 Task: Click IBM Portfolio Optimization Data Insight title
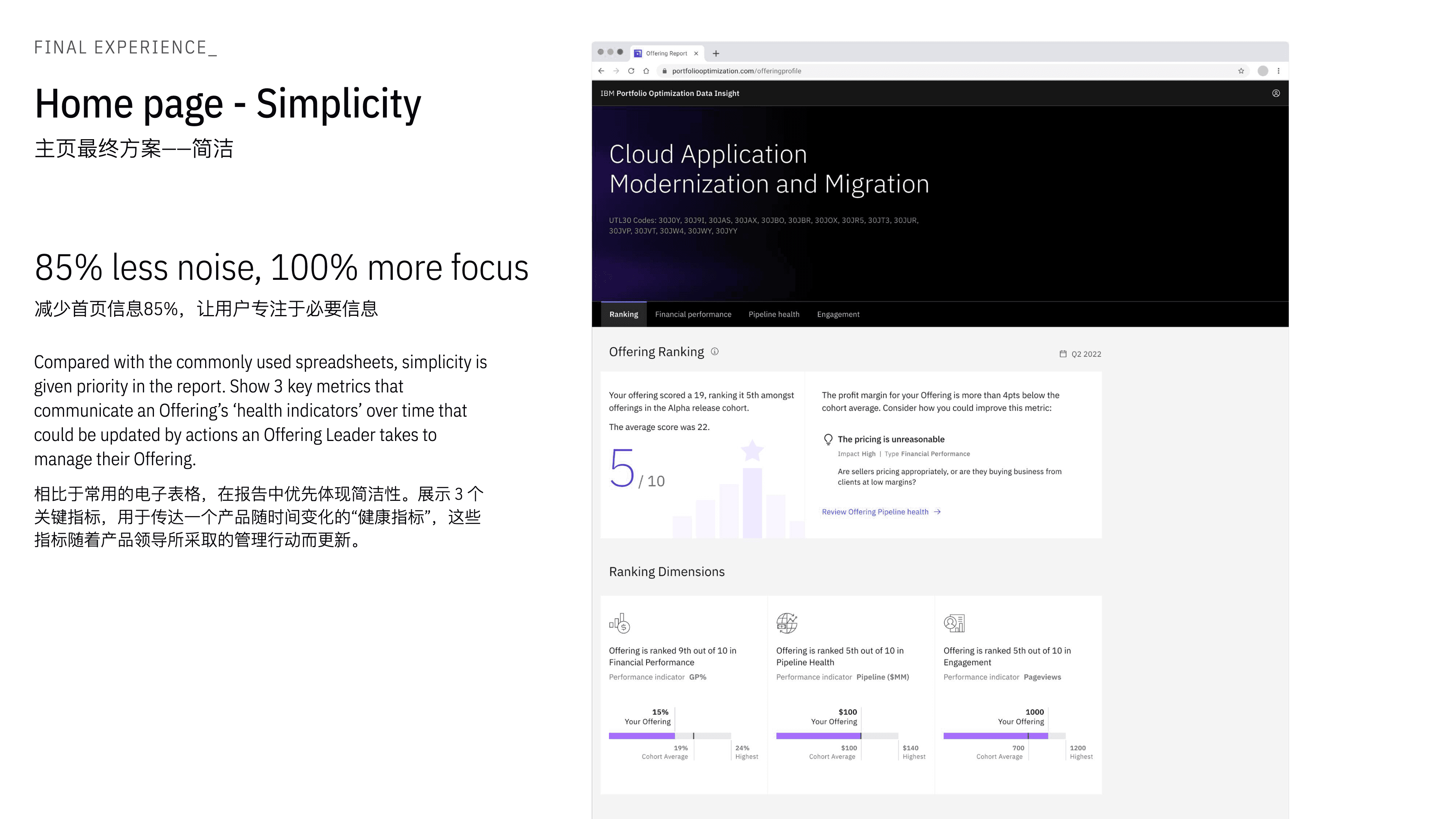[669, 93]
